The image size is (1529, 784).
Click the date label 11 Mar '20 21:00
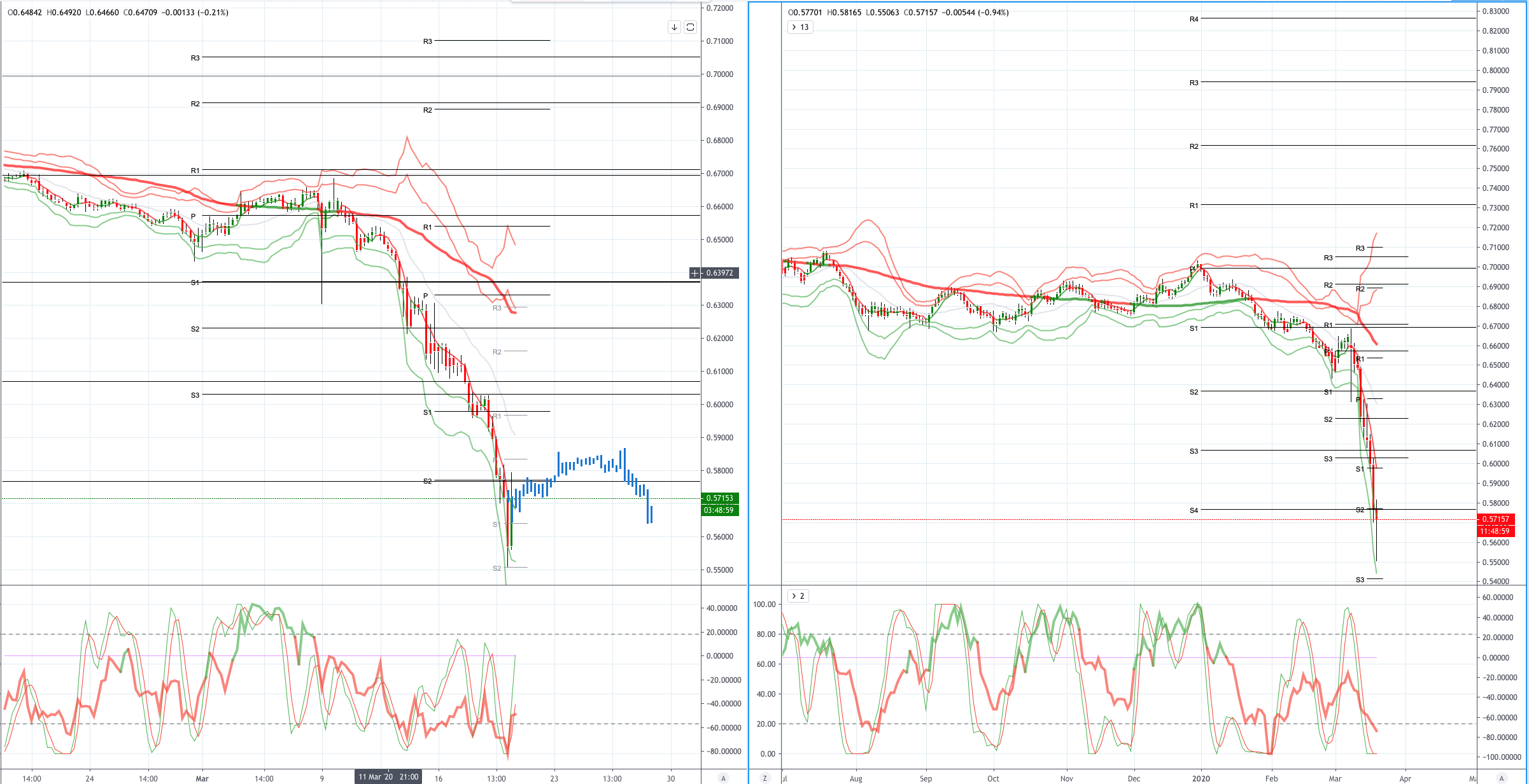pos(388,777)
